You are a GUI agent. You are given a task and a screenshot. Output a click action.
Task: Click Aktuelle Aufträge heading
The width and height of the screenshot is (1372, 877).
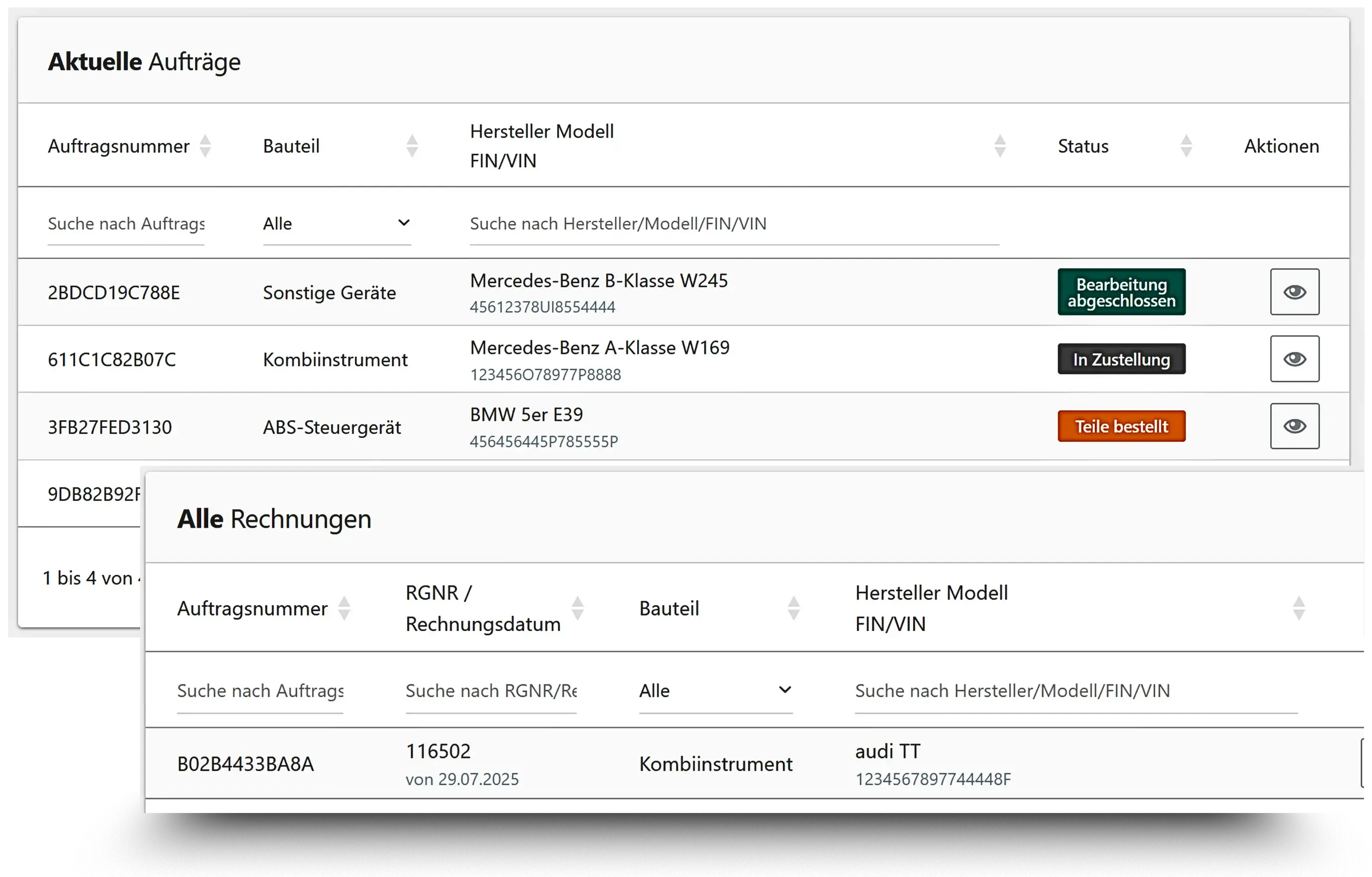point(144,61)
